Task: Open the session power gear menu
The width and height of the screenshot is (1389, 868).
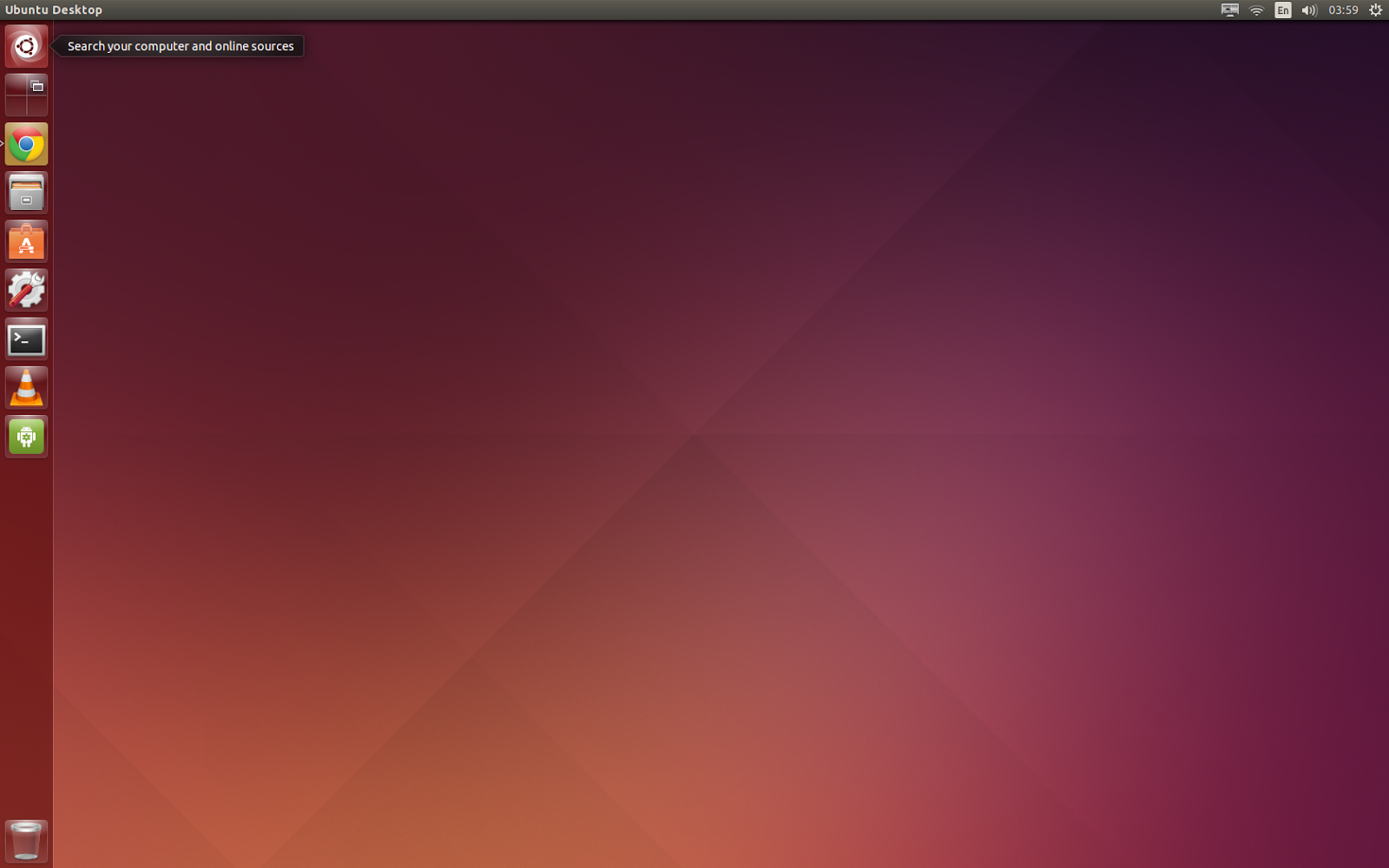Action: click(1375, 10)
